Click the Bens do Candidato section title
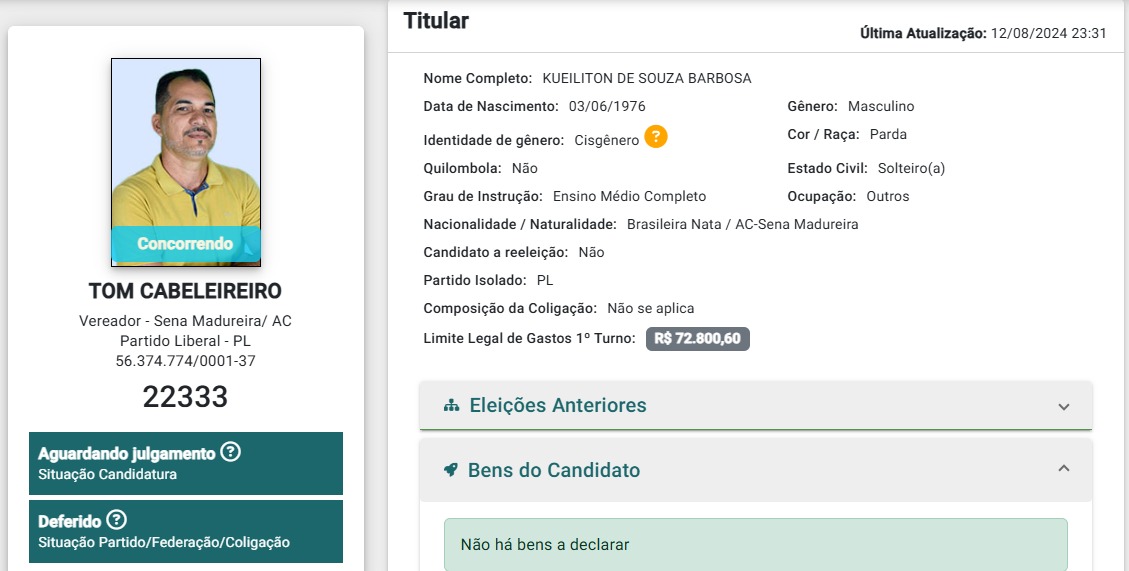The height and width of the screenshot is (571, 1129). (554, 470)
